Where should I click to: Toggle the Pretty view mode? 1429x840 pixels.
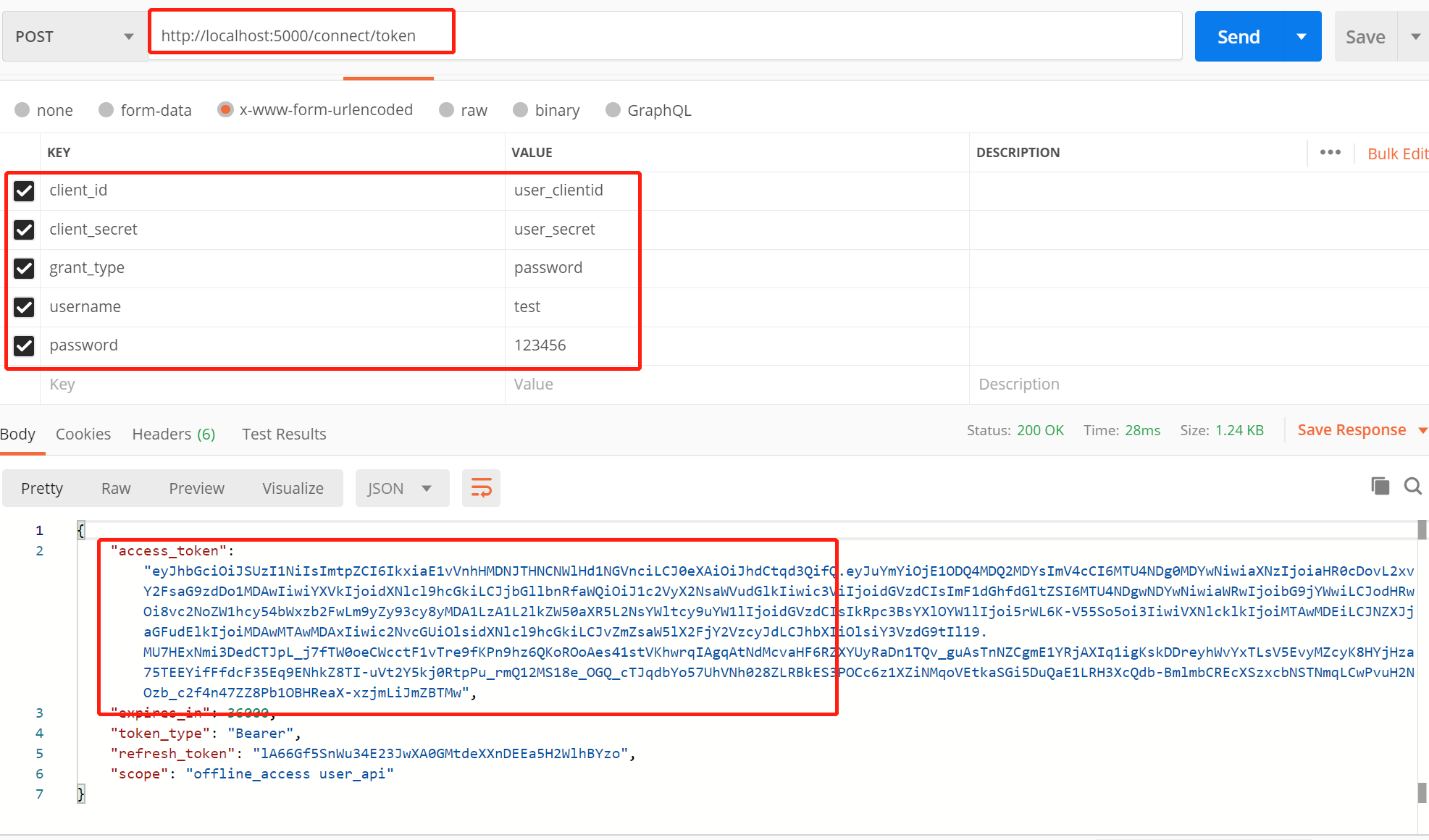click(43, 487)
